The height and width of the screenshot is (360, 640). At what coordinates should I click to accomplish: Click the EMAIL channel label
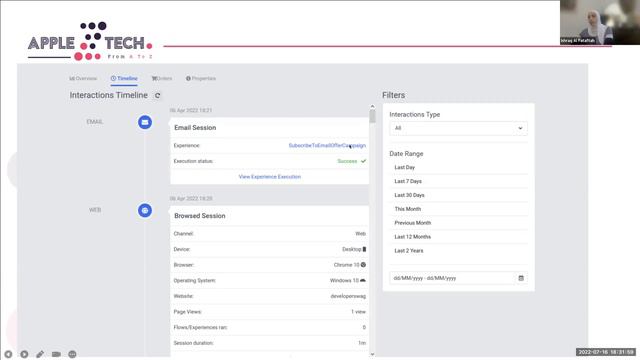95,122
